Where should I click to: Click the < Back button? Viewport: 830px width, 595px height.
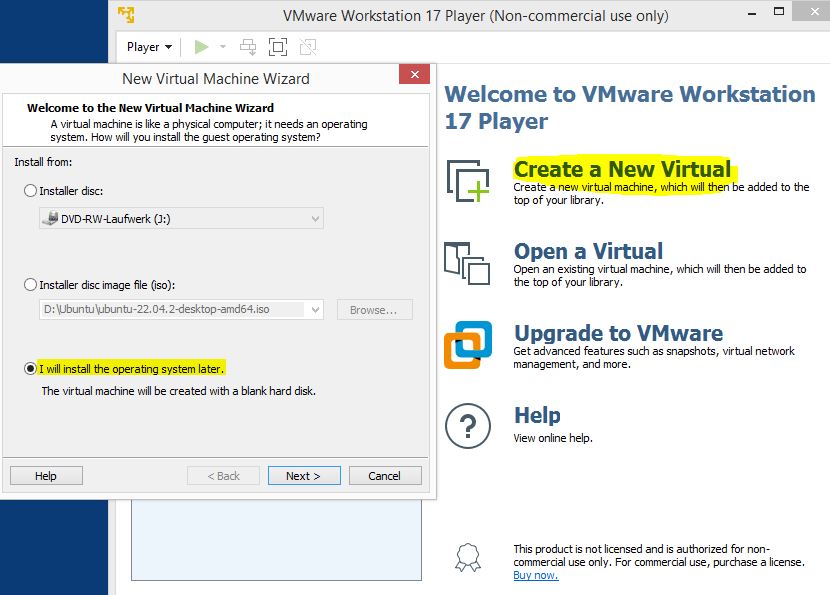[x=223, y=475]
